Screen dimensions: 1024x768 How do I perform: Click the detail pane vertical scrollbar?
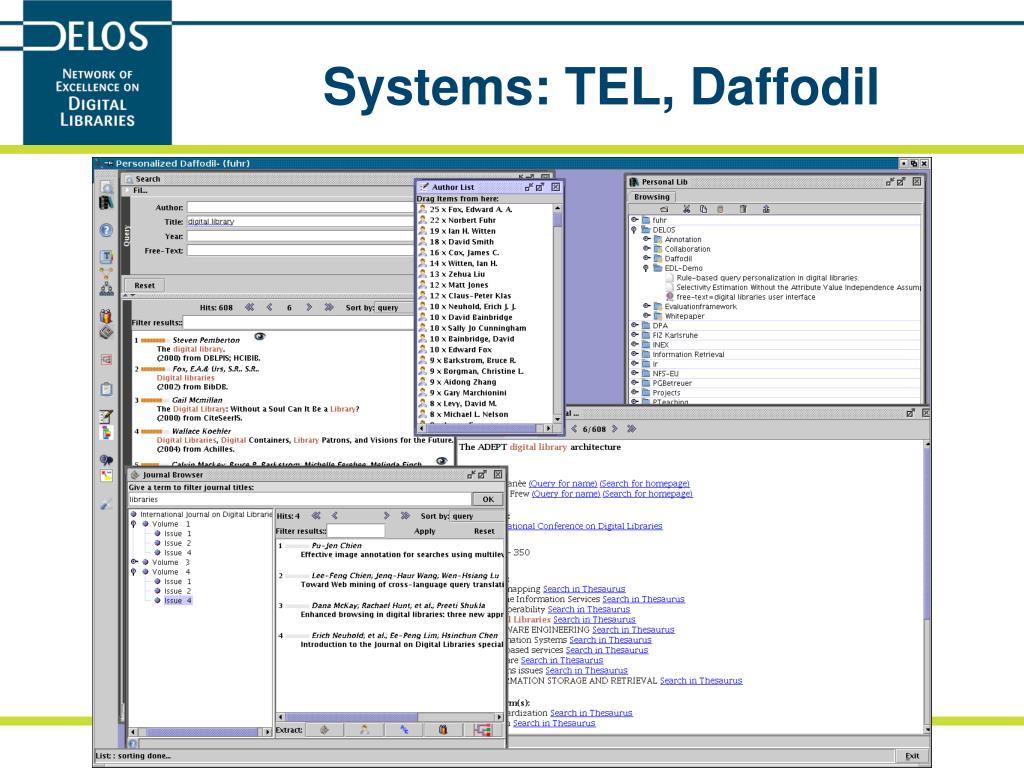point(927,586)
